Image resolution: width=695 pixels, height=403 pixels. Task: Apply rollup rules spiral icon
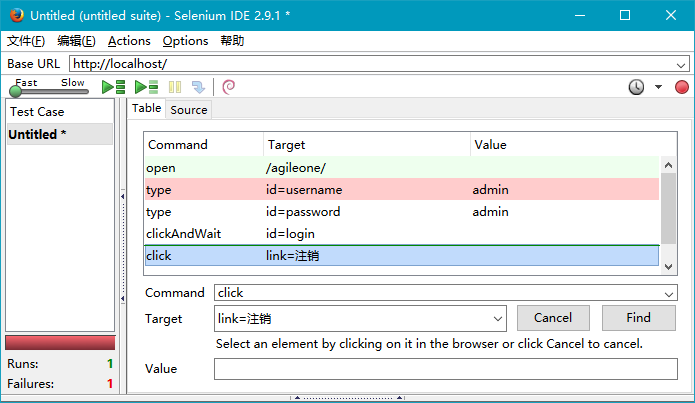tap(228, 87)
